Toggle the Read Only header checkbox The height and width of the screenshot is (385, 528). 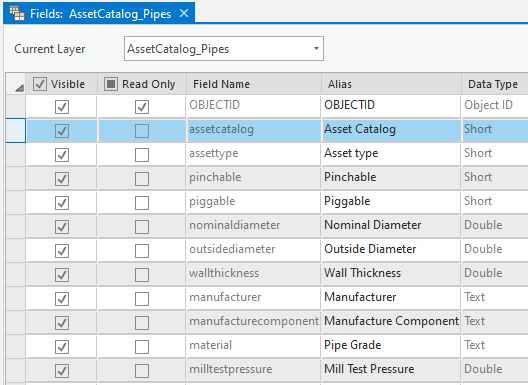[x=110, y=84]
